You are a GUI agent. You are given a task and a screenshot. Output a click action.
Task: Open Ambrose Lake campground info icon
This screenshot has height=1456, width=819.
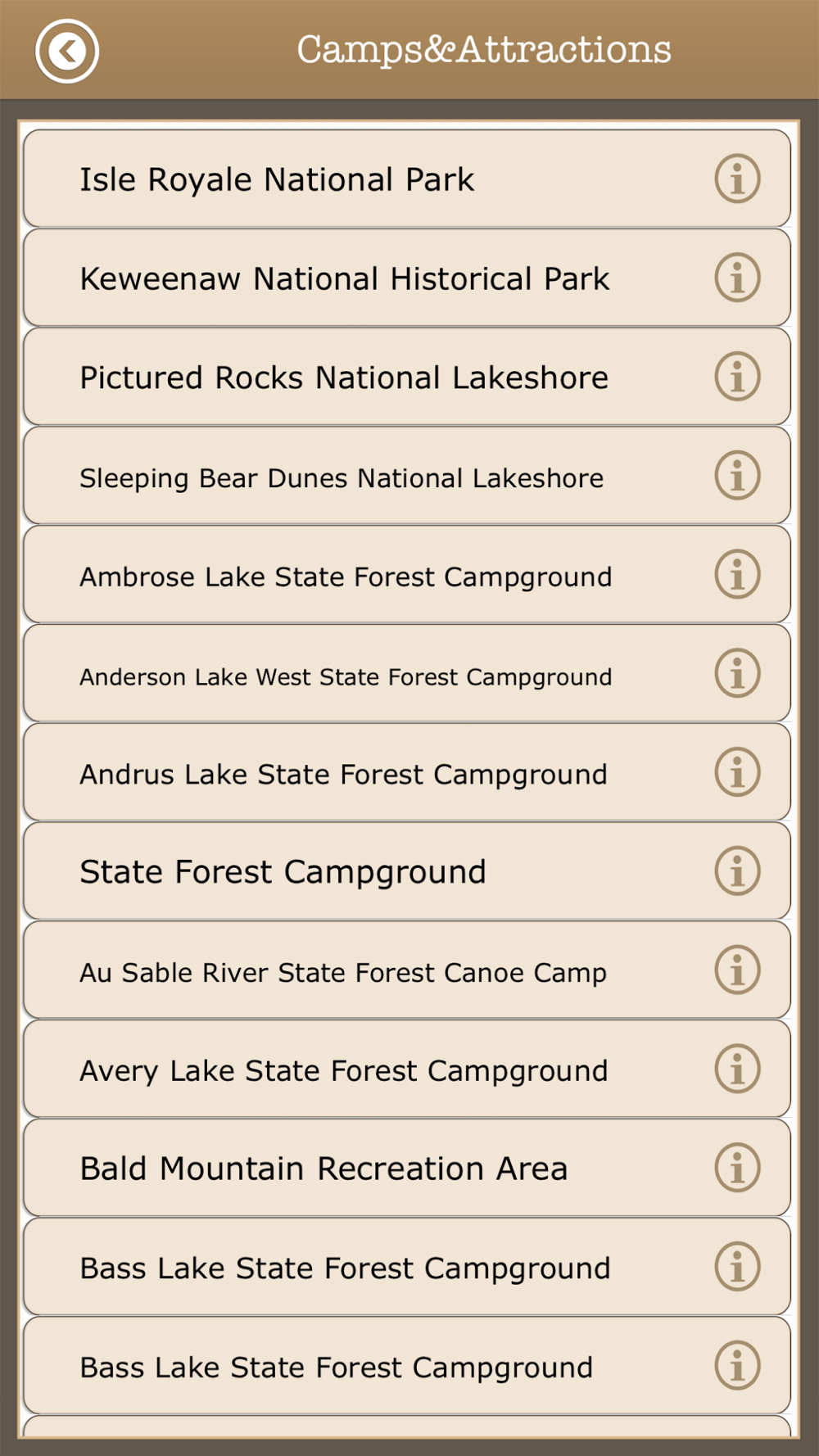pos(737,574)
